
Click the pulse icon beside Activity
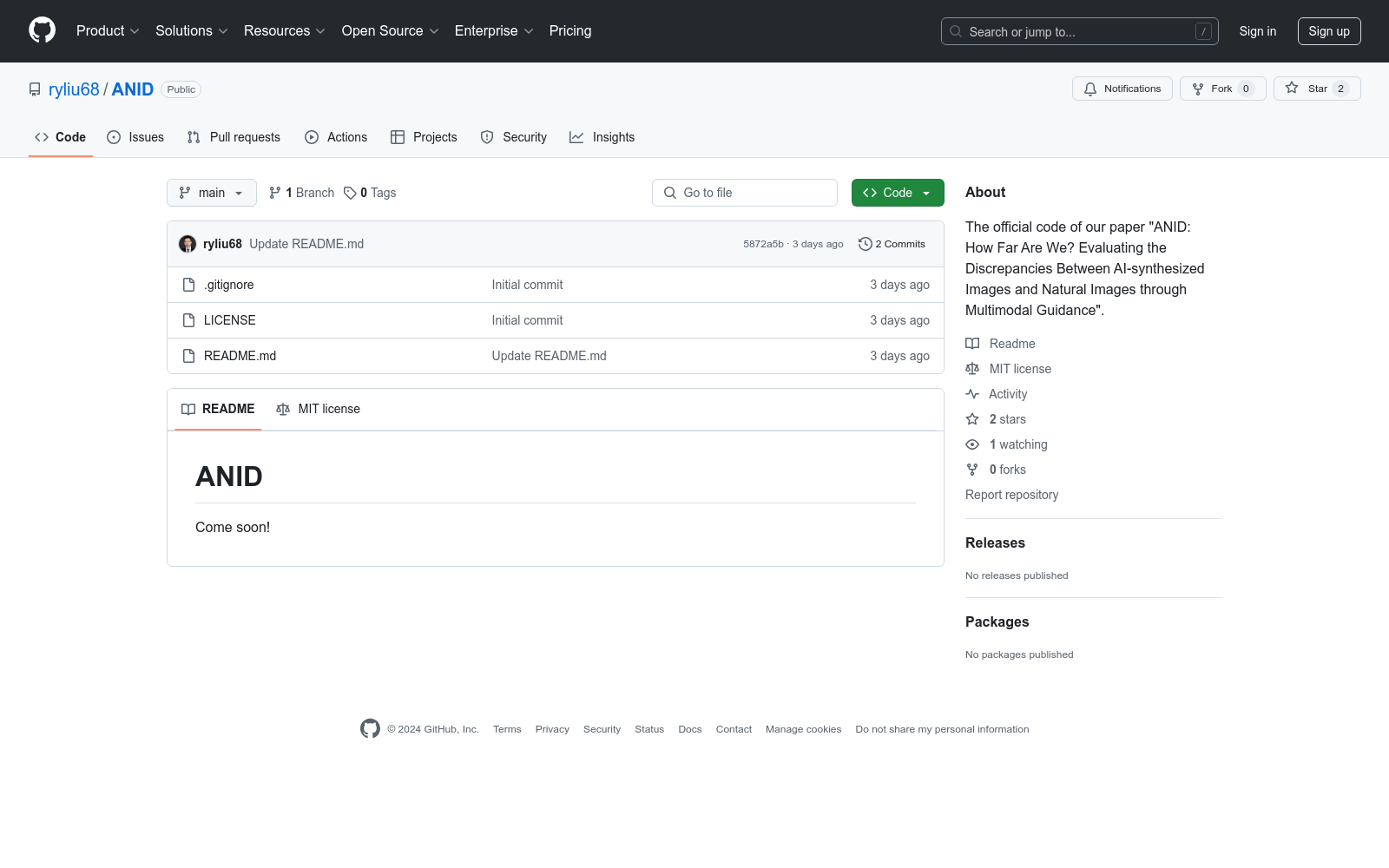pos(972,394)
